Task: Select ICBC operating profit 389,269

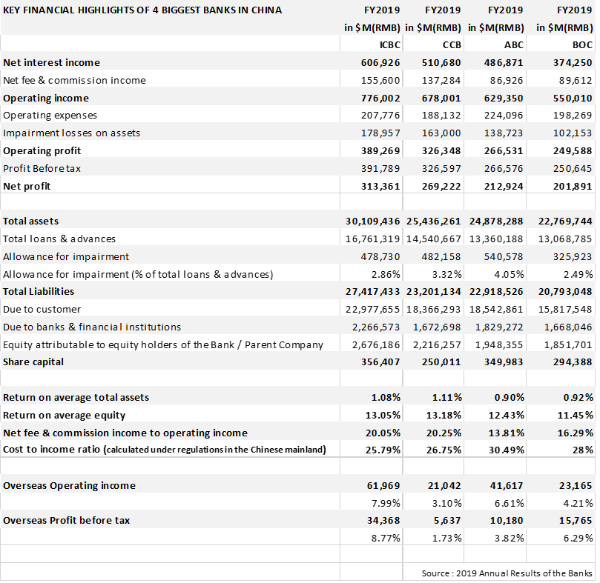Action: coord(380,151)
